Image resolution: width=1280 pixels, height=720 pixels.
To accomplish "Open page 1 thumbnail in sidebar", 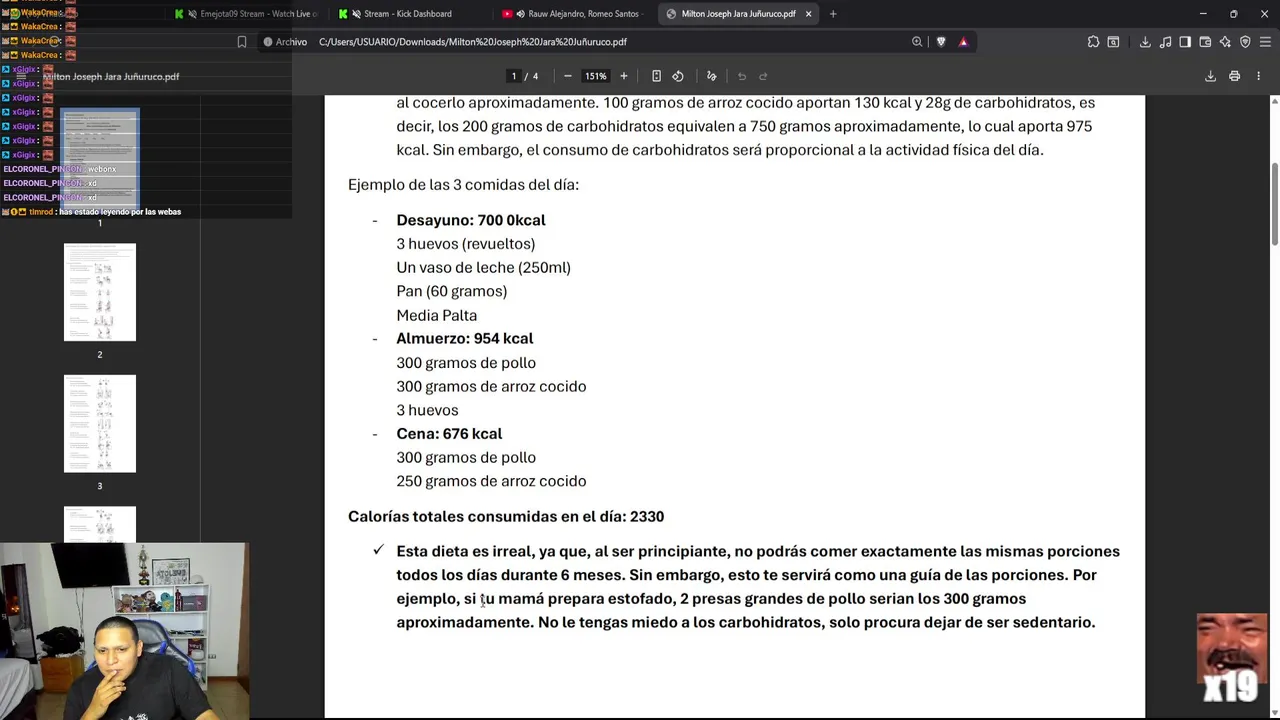I will click(x=100, y=160).
